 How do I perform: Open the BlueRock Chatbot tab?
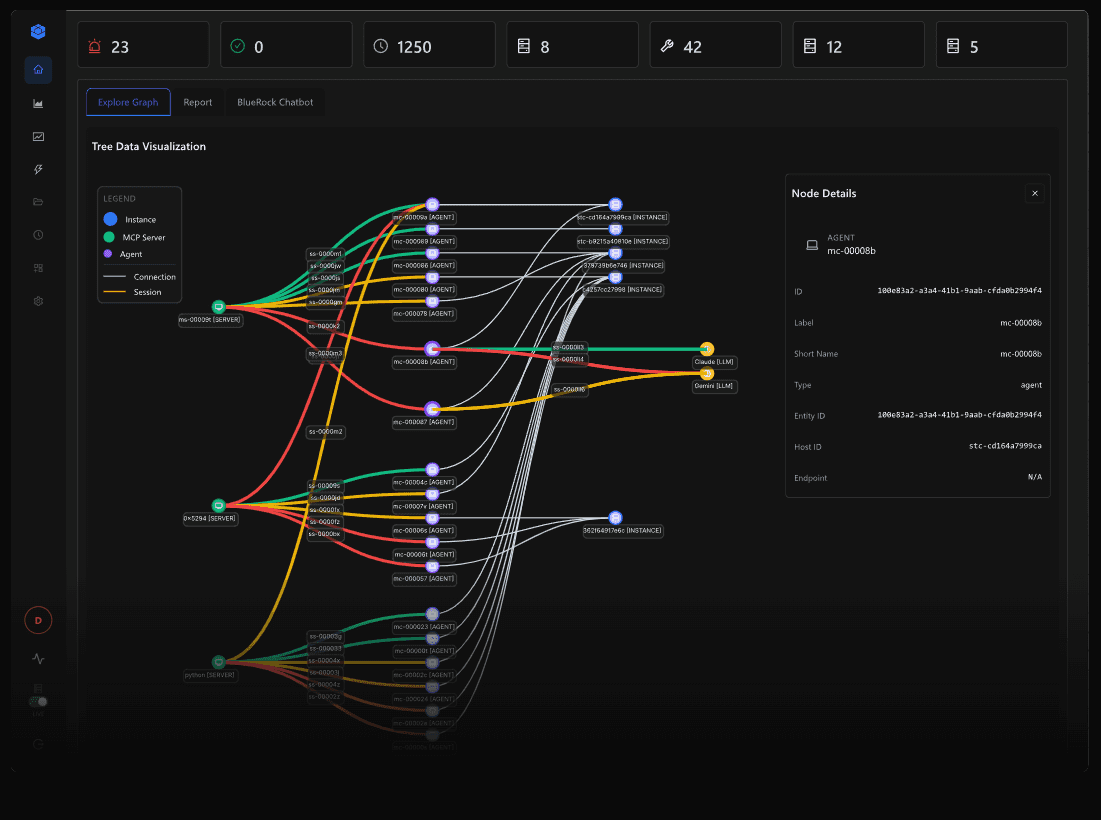pyautogui.click(x=275, y=102)
